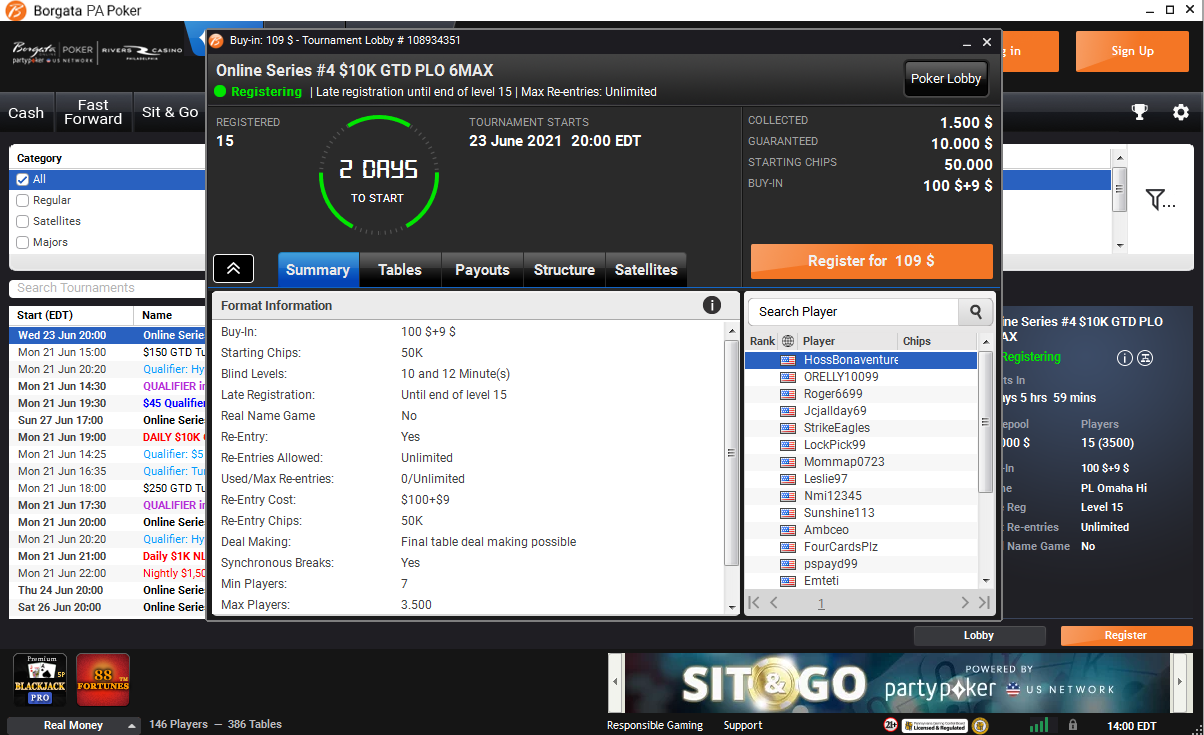Click Lobby button in main window
This screenshot has width=1204, height=735.
979,635
